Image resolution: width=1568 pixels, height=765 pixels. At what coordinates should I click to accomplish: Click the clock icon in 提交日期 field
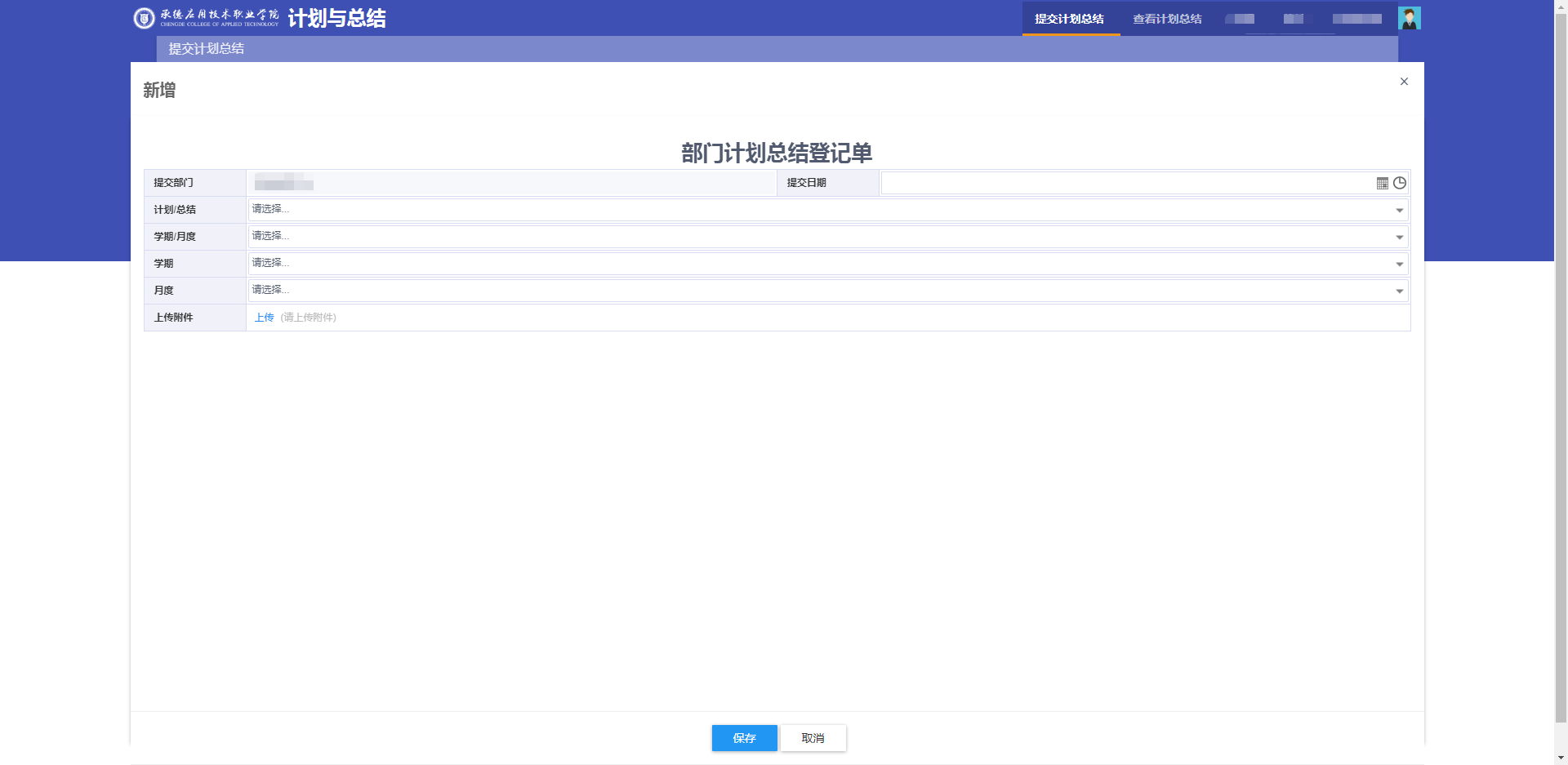tap(1400, 183)
